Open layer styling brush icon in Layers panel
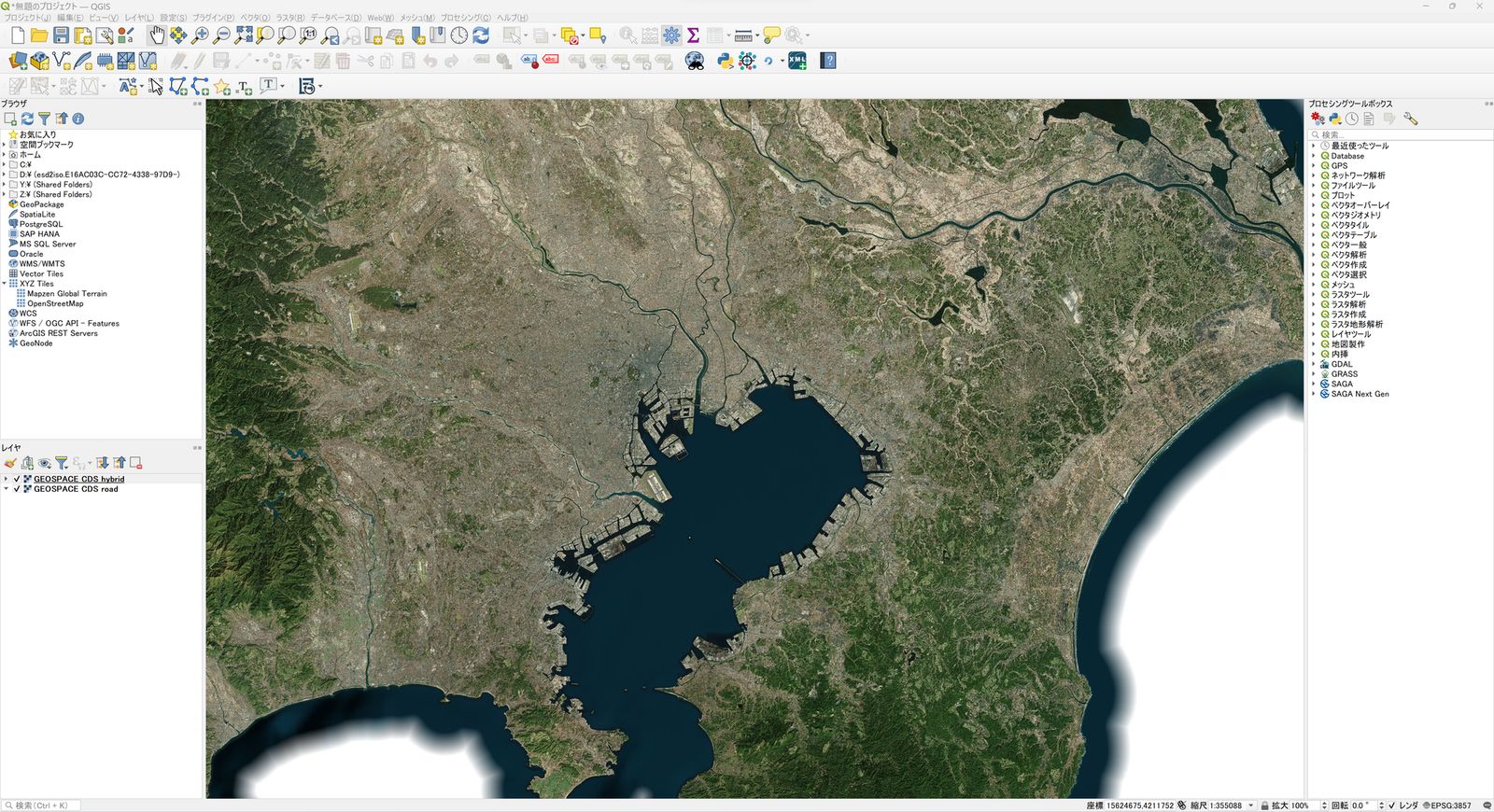Screen dimensions: 1494x812 point(10,463)
